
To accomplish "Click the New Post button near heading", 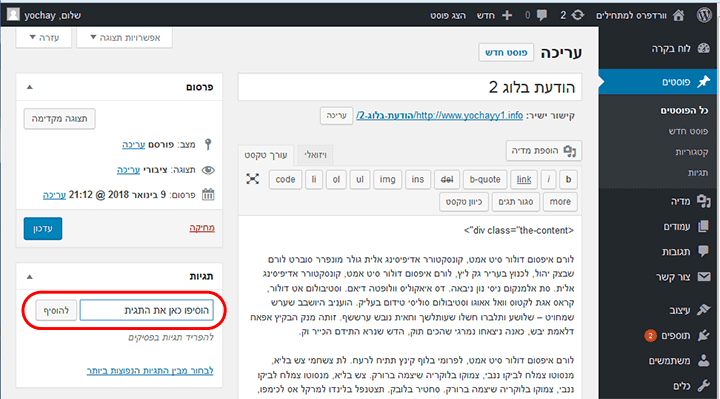I will click(506, 53).
